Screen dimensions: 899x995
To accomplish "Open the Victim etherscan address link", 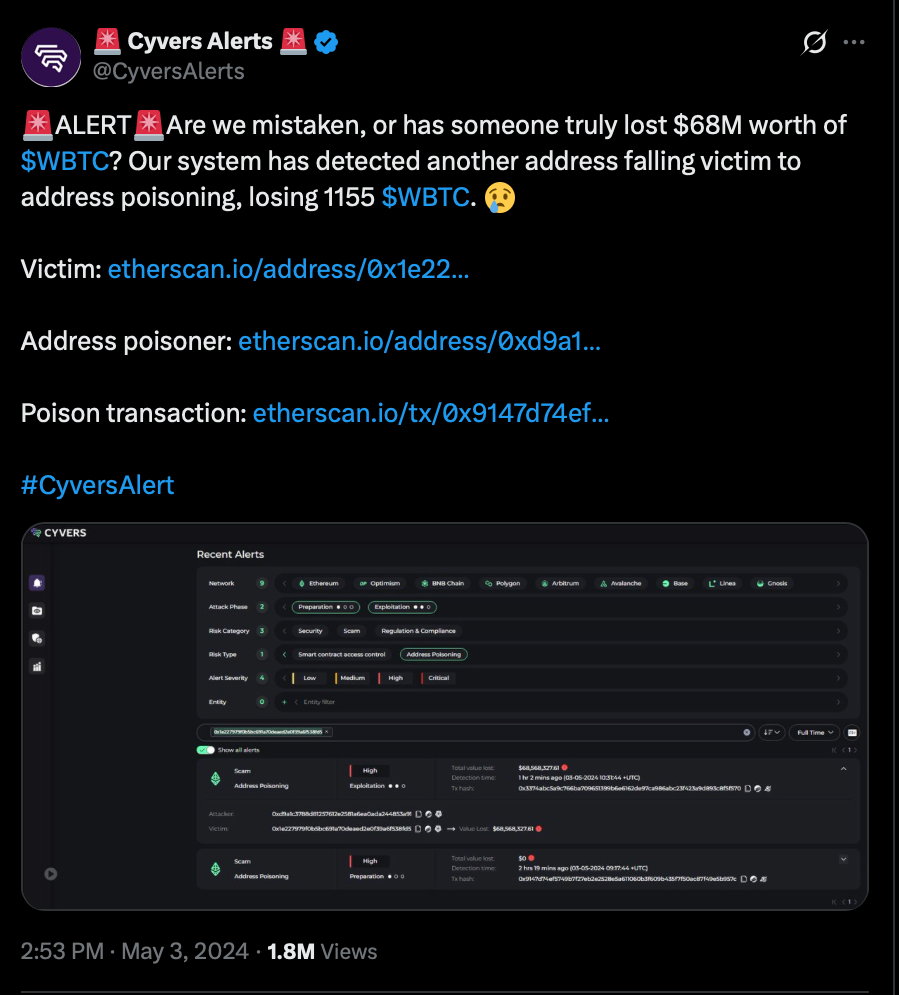I will 289,269.
